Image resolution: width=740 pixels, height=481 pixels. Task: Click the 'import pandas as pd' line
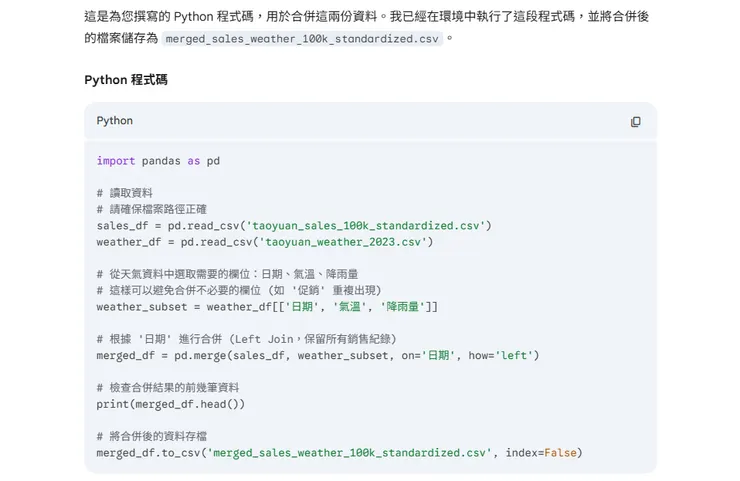click(x=158, y=160)
